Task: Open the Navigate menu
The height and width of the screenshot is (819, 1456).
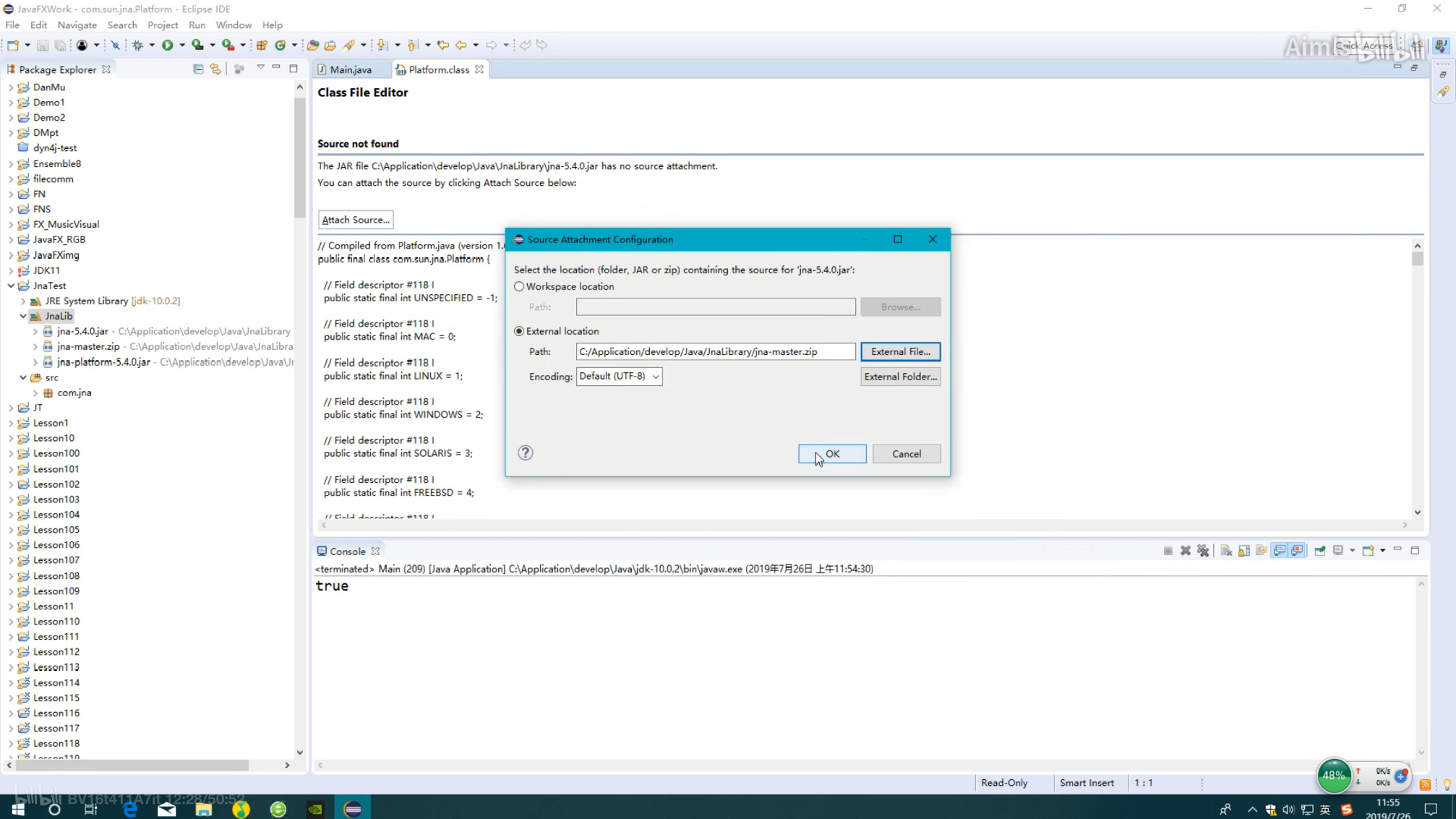Action: coord(77,25)
